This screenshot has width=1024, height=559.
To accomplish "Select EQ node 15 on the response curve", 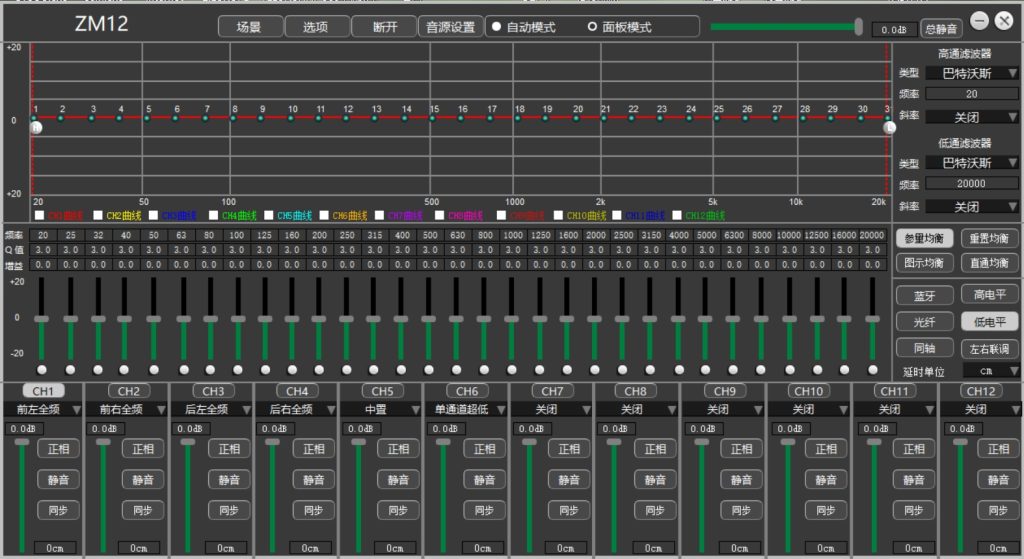I will (432, 118).
